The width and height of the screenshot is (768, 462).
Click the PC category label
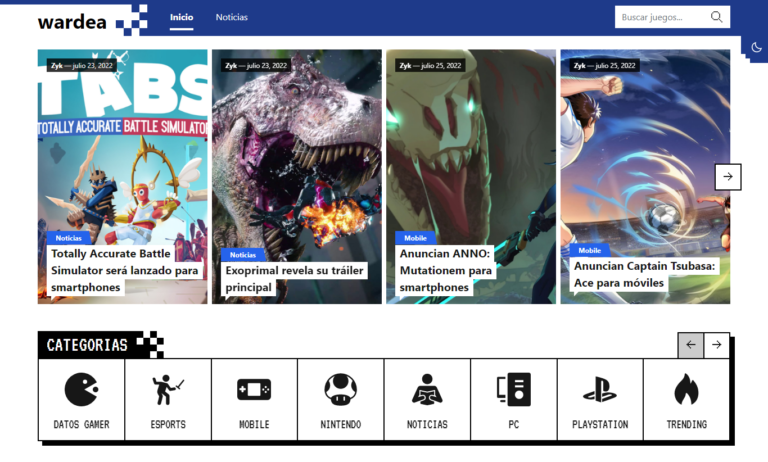tap(513, 424)
